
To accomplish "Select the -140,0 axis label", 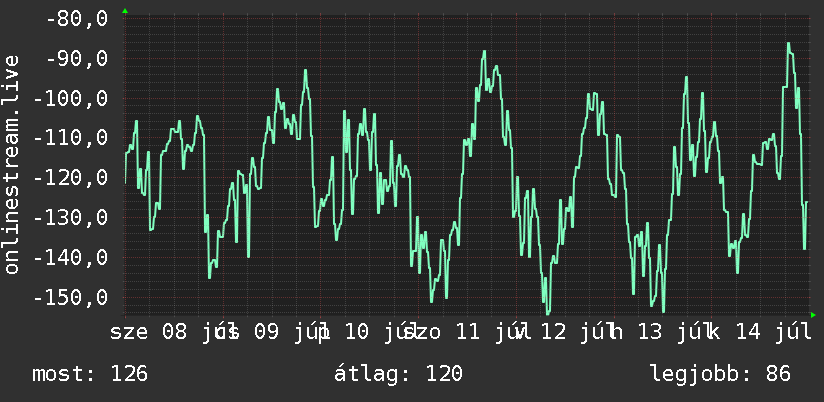I will (71, 257).
